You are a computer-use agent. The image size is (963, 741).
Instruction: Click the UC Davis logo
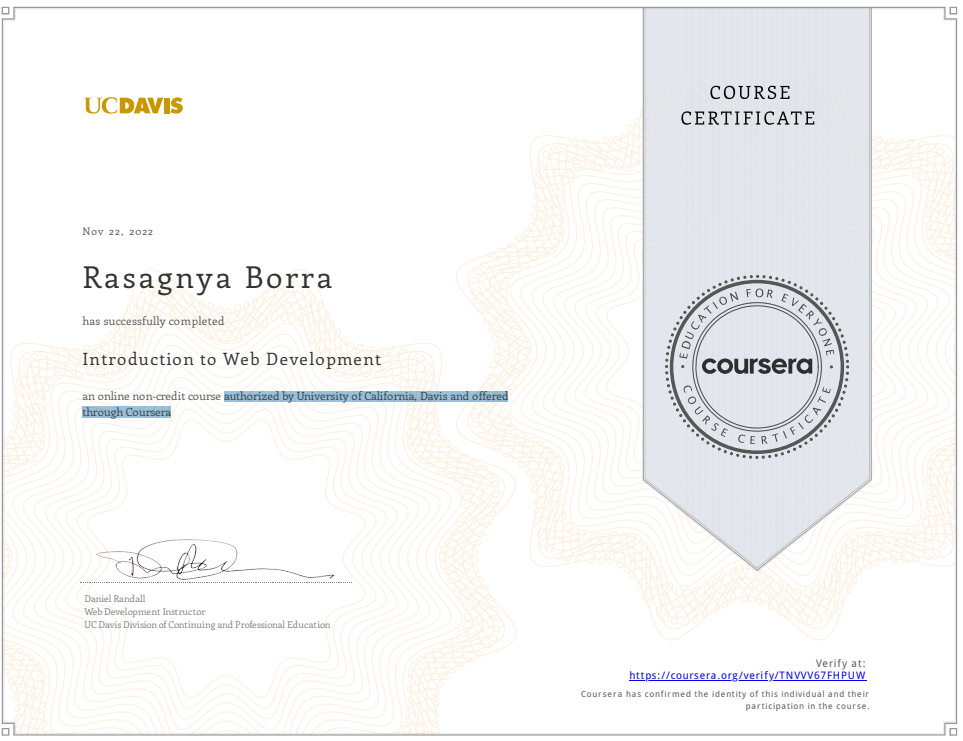133,106
